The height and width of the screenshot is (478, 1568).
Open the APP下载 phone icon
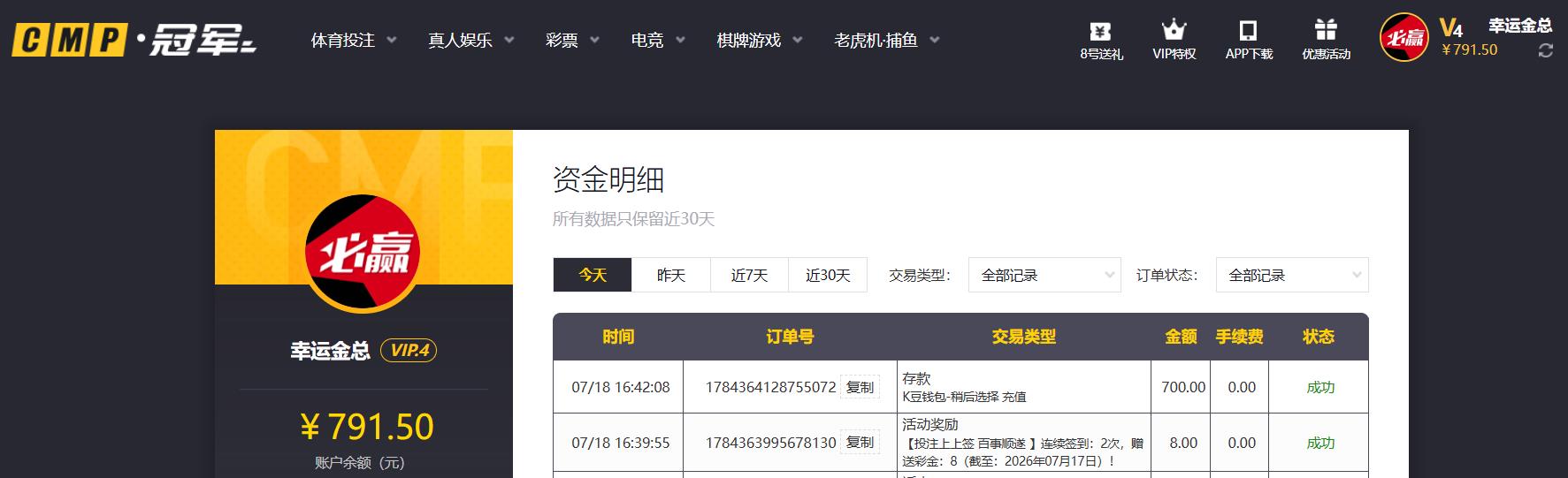(1248, 31)
